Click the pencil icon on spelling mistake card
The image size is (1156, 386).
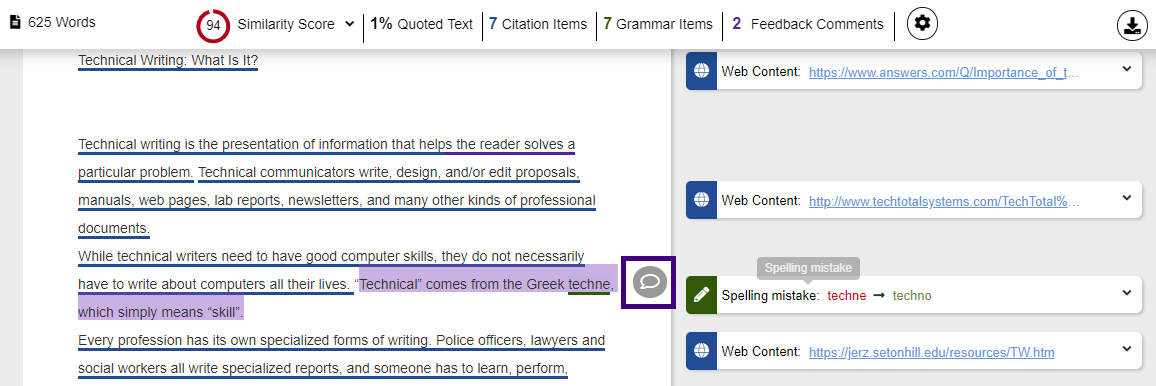701,295
